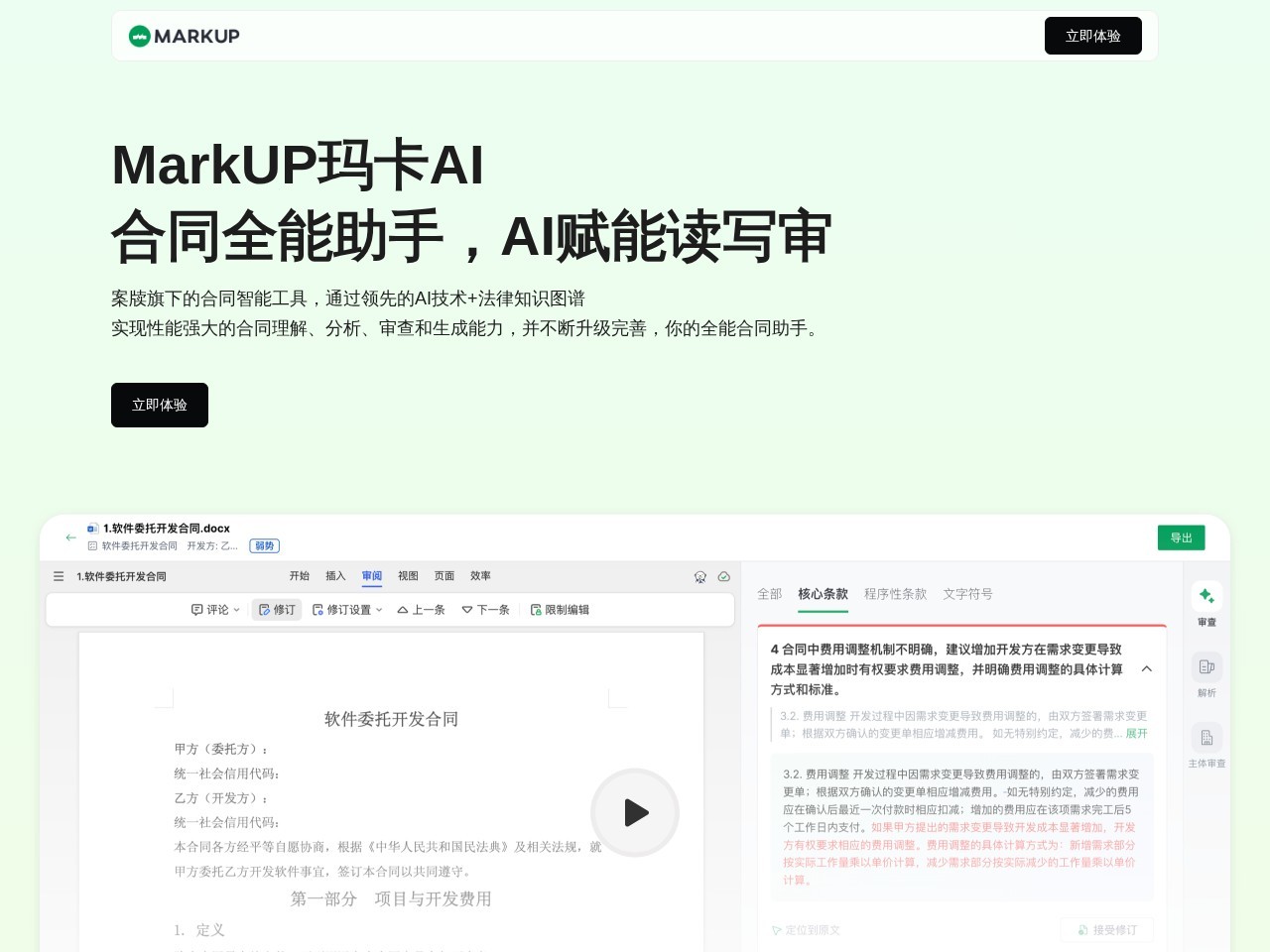Click the cloud sync status icon

point(724,576)
